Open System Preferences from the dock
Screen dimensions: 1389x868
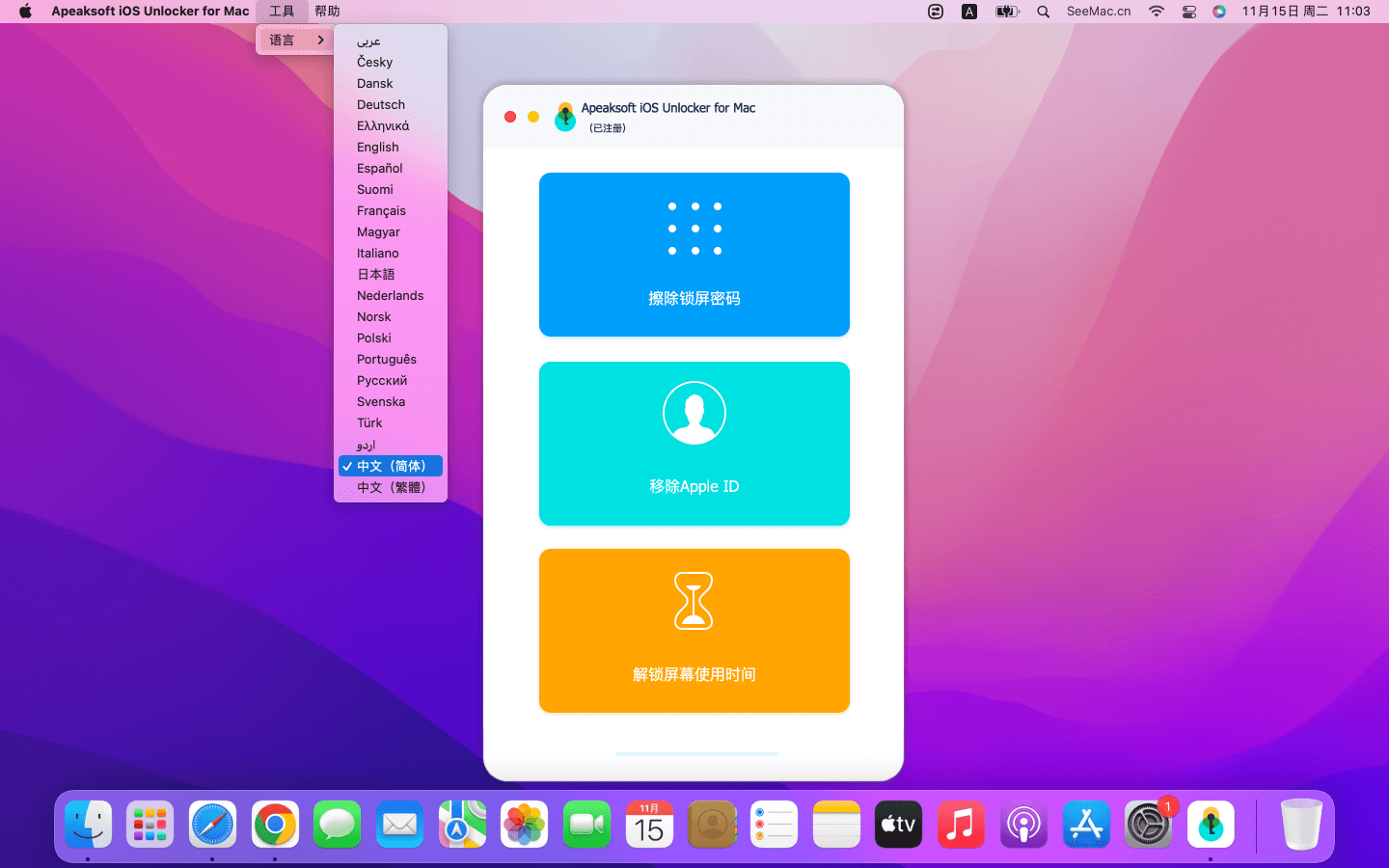click(1148, 826)
